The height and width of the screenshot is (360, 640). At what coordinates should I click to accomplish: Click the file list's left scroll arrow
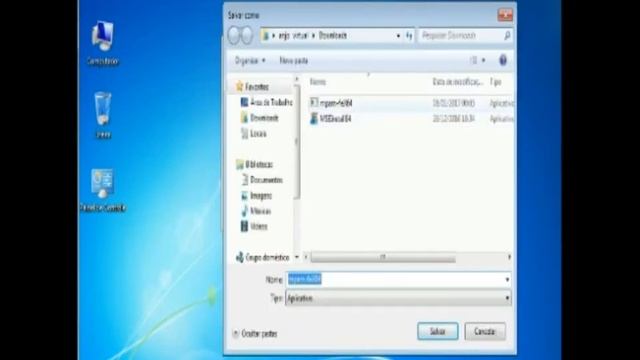[306, 257]
